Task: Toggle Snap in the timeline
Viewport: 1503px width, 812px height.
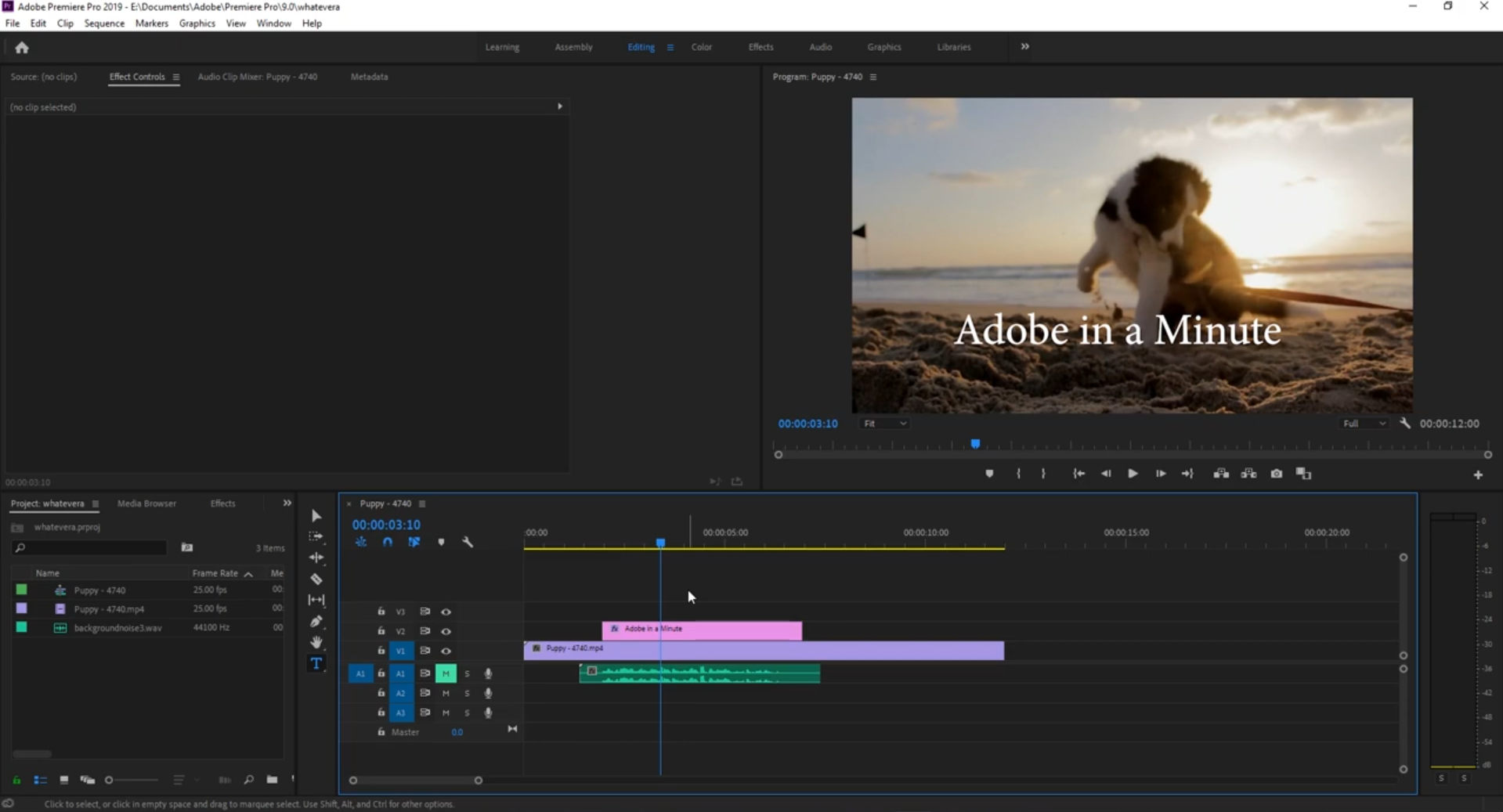Action: click(x=388, y=542)
